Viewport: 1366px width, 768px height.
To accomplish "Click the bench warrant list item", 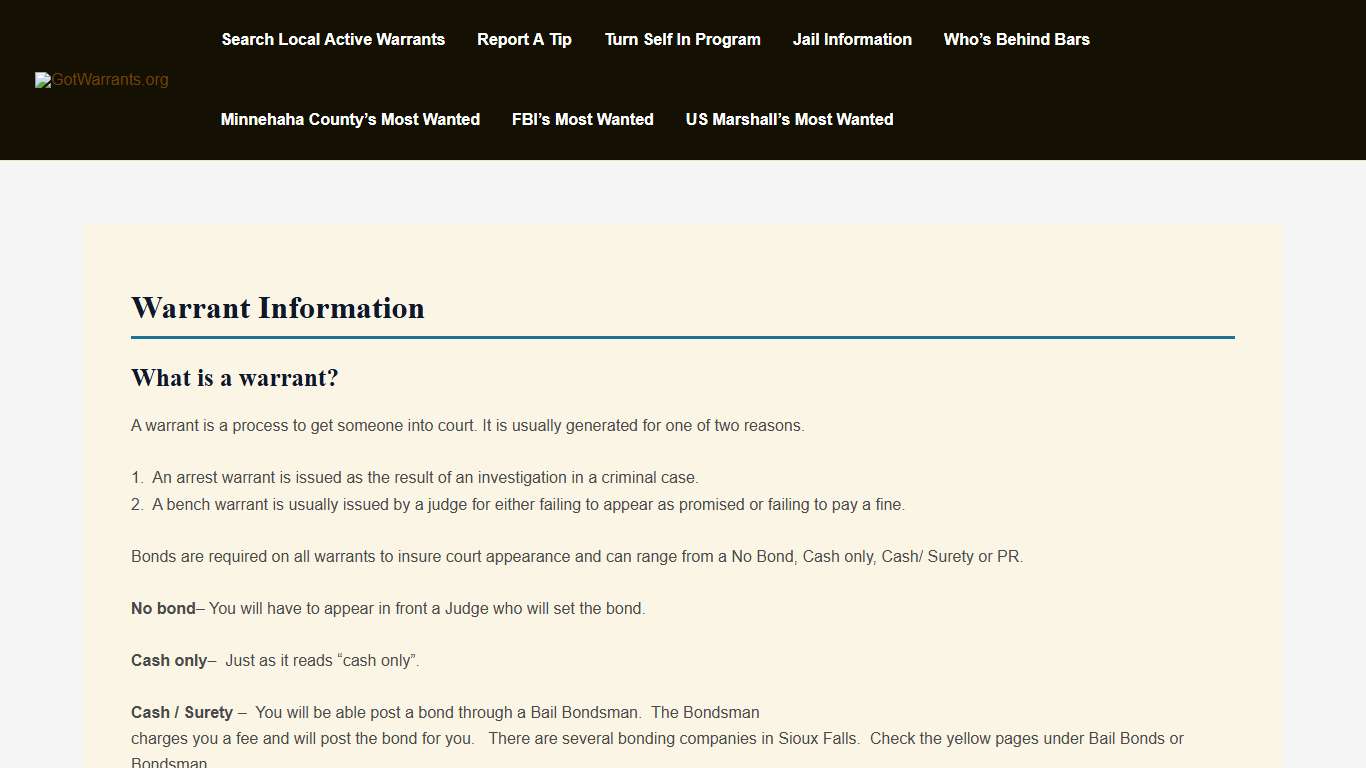I will [528, 504].
